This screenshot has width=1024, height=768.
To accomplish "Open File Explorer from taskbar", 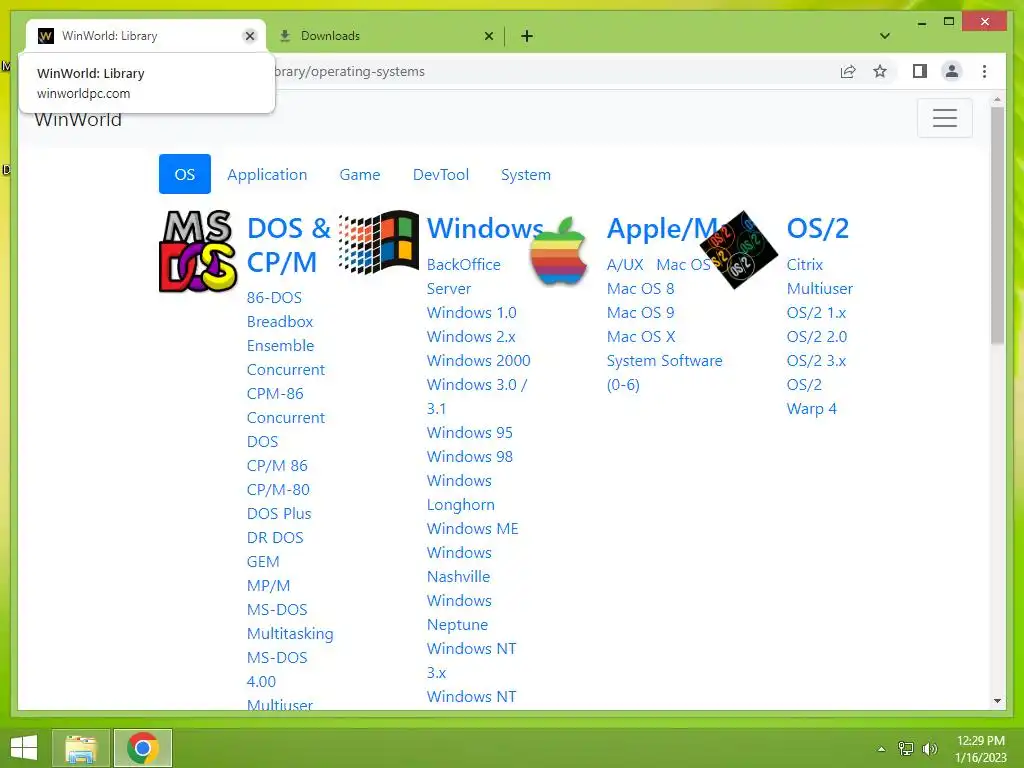I will tap(81, 748).
